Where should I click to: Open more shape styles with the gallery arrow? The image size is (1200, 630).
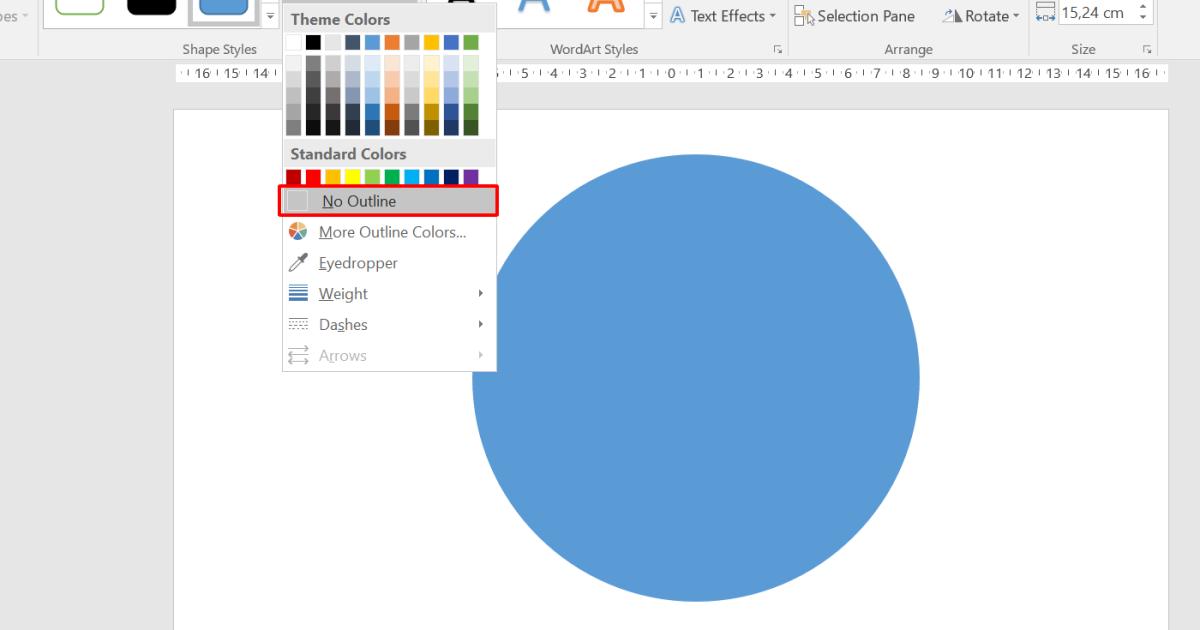point(270,16)
